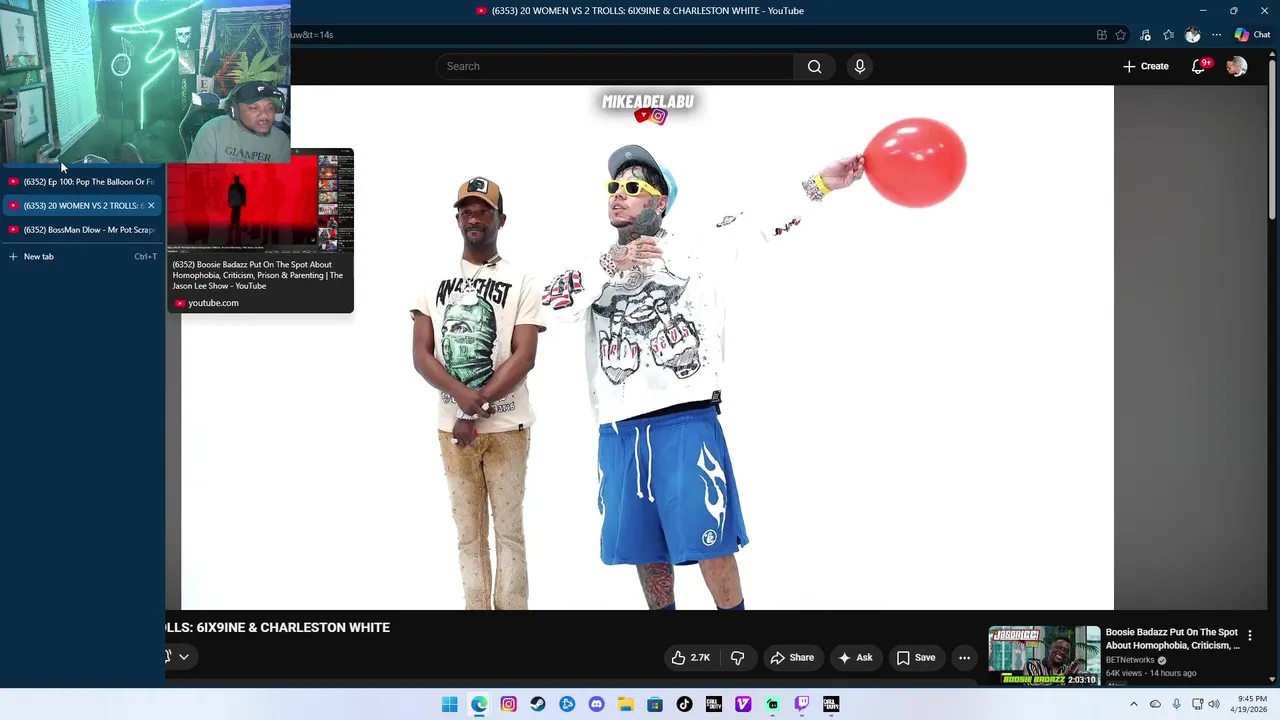Launch TikTok from the taskbar
Viewport: 1280px width, 720px height.
(684, 704)
